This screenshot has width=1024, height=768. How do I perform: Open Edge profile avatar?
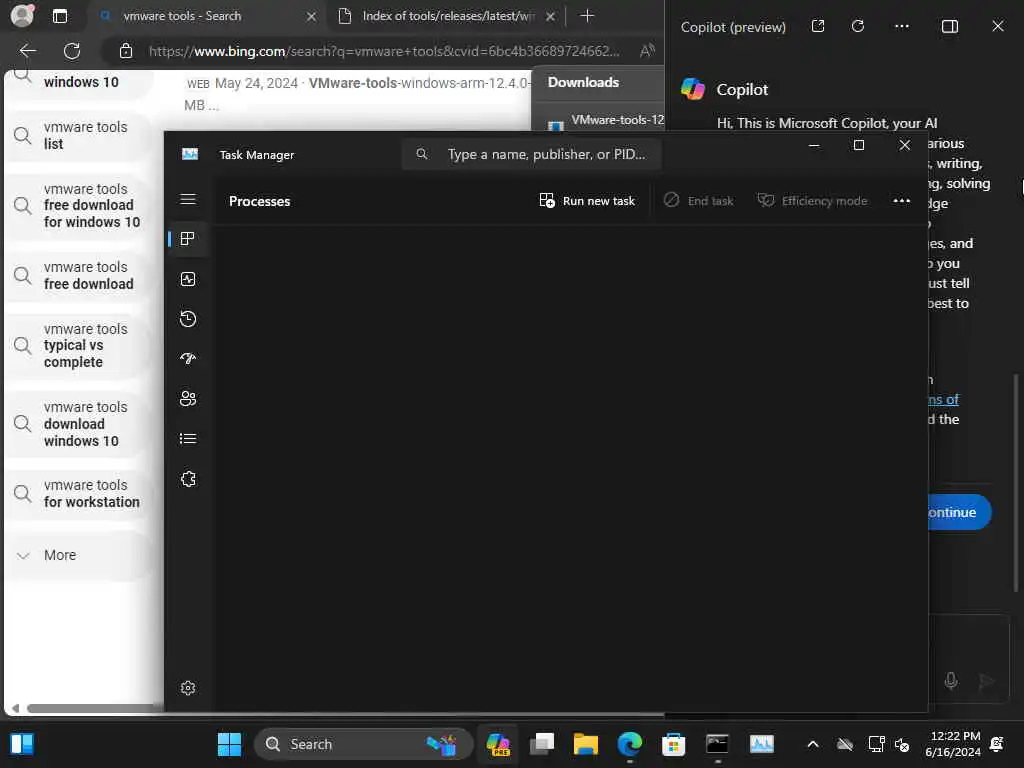coord(22,16)
